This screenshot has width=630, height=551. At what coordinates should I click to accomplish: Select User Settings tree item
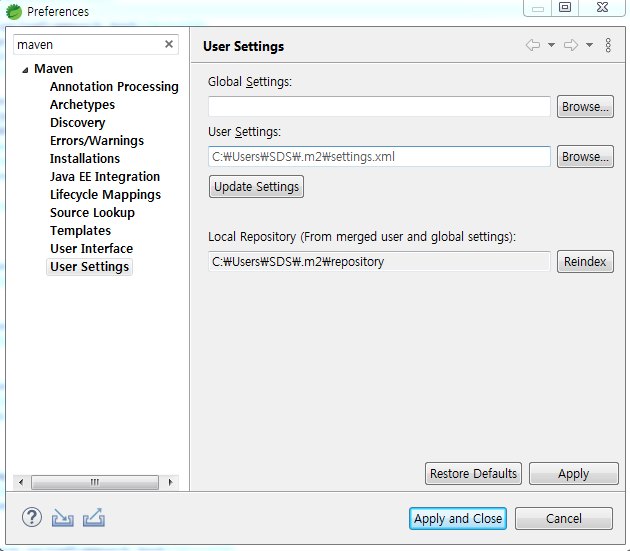(x=90, y=267)
